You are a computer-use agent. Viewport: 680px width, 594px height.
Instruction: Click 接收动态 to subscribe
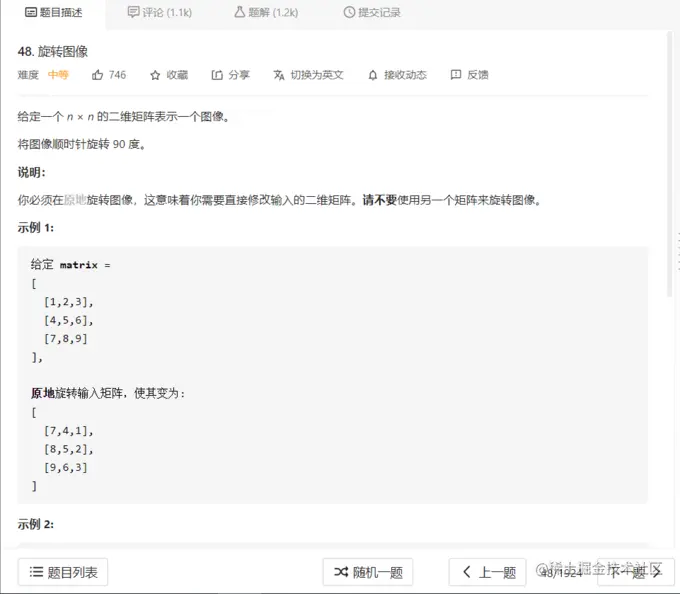[405, 75]
